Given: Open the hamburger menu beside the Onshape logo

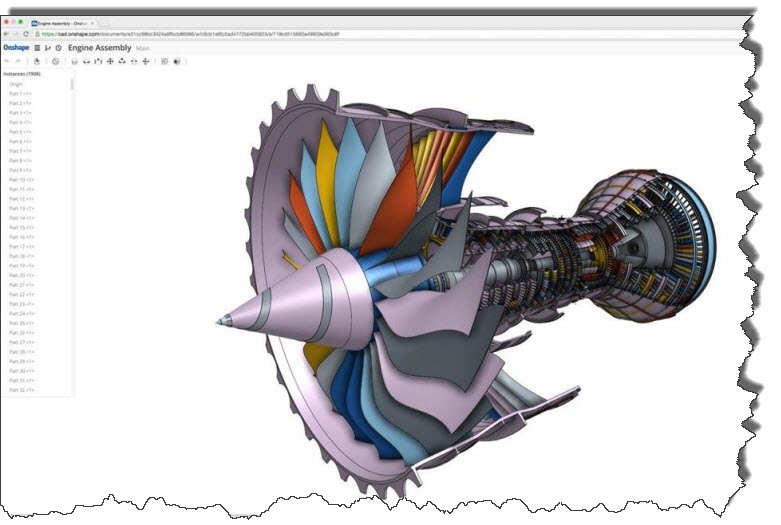Looking at the screenshot, I should tap(37, 47).
